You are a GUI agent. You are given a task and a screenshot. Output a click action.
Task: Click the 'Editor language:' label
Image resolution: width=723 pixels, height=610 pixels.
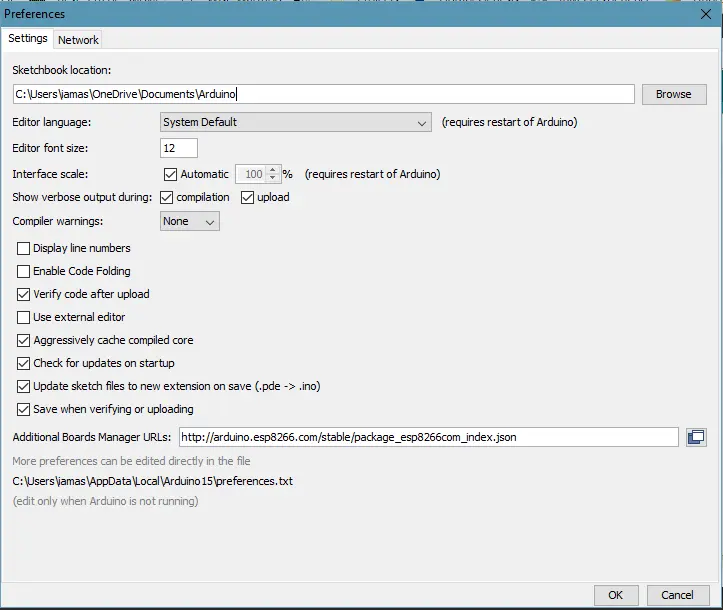(52, 122)
